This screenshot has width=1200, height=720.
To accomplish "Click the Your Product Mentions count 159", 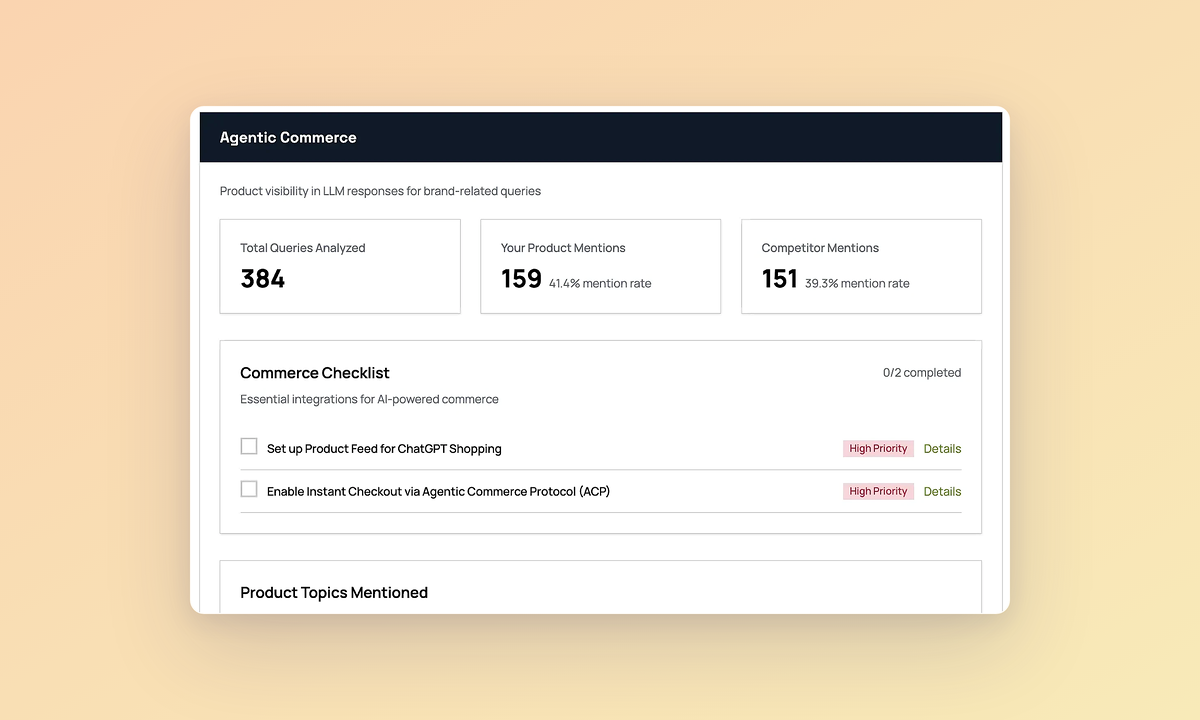I will [522, 279].
